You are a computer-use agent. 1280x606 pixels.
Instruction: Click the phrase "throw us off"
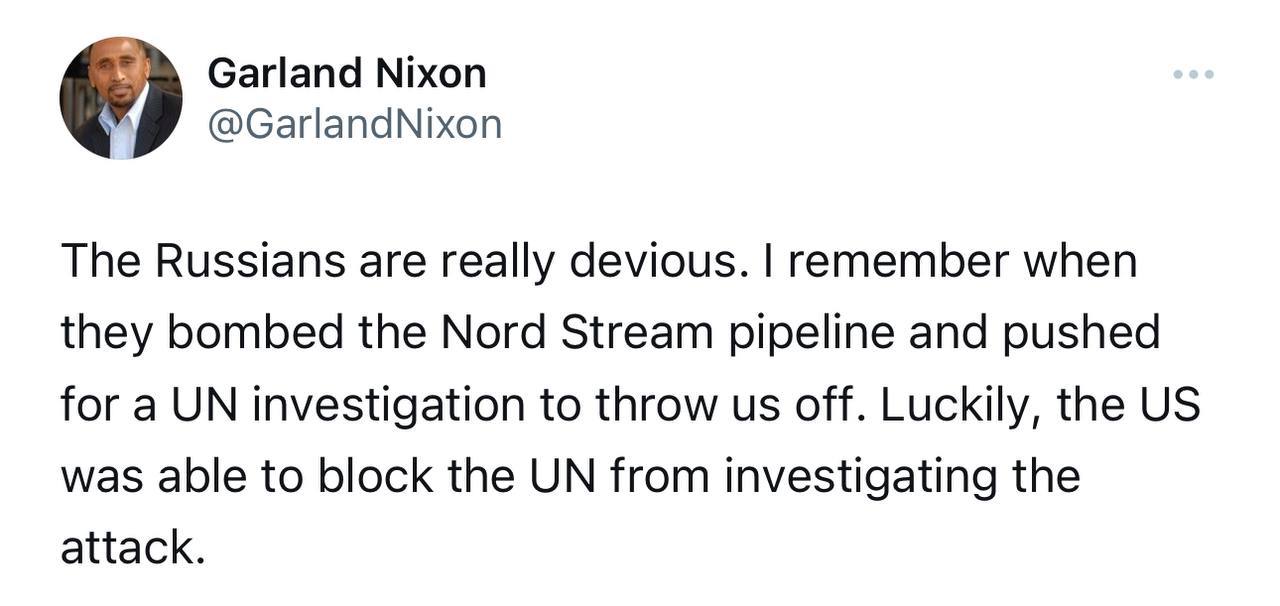719,404
